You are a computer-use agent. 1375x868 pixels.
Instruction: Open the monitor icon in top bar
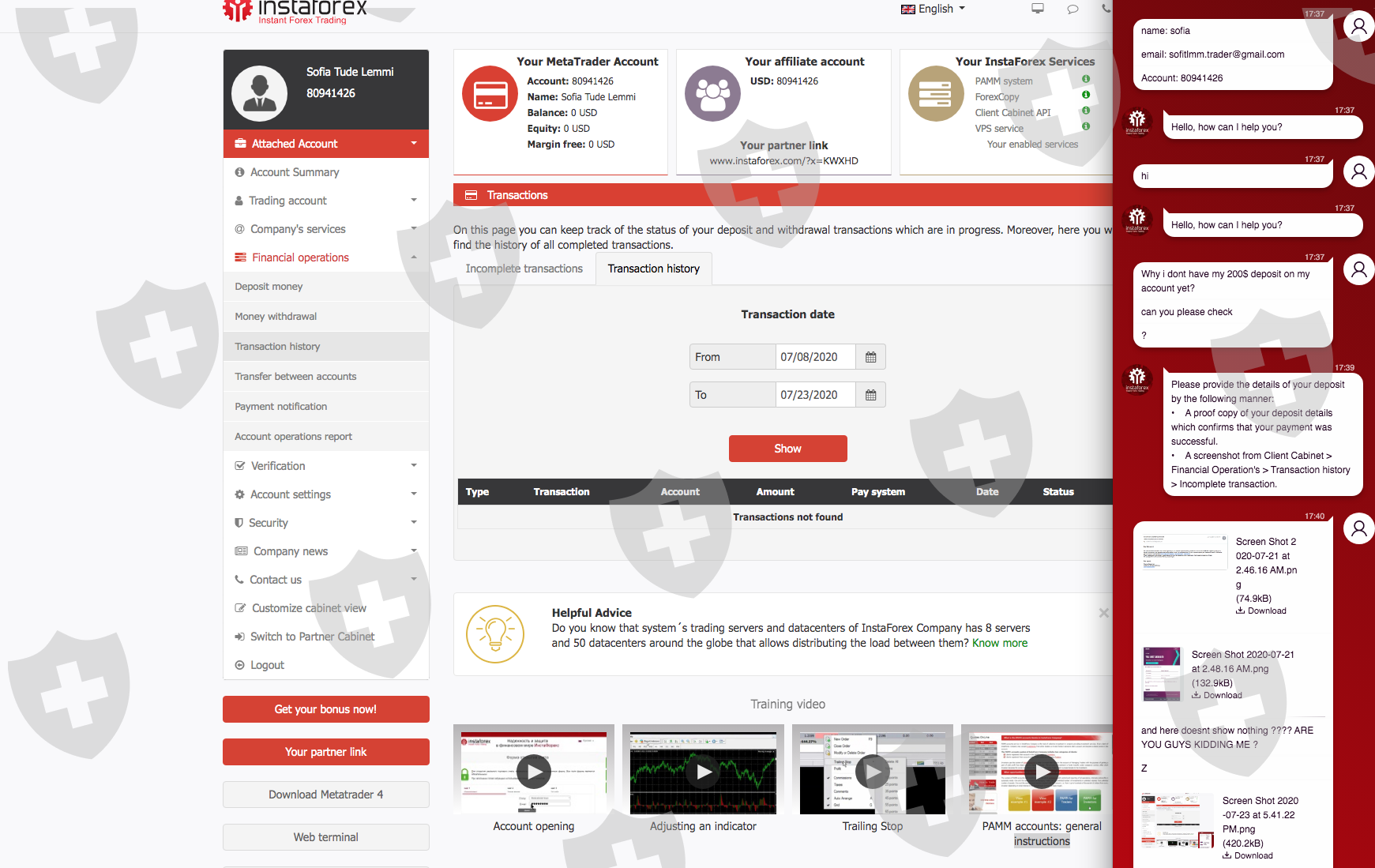click(1038, 9)
